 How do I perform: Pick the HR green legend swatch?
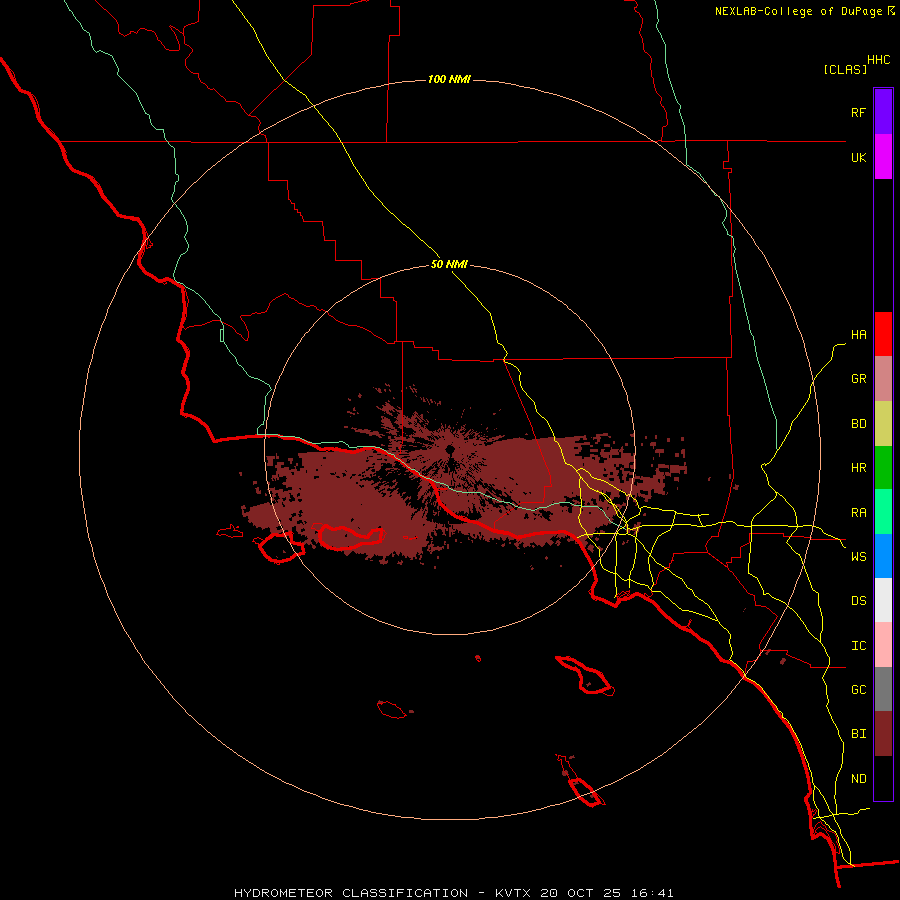[883, 467]
